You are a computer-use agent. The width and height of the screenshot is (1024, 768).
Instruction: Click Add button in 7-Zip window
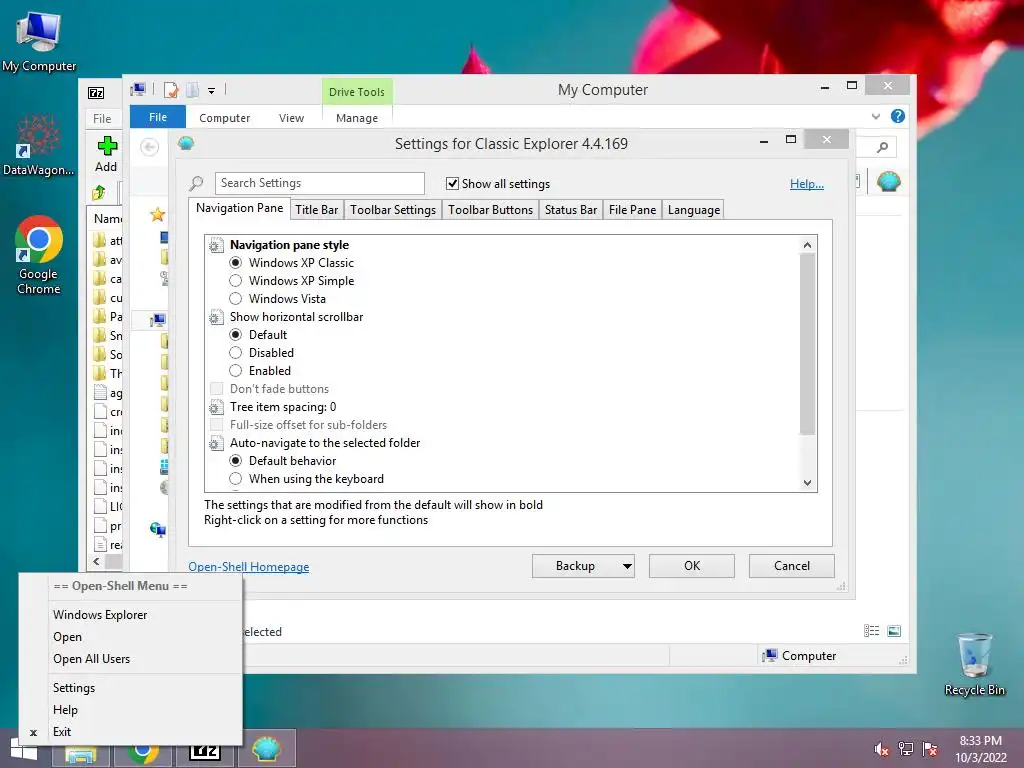106,155
